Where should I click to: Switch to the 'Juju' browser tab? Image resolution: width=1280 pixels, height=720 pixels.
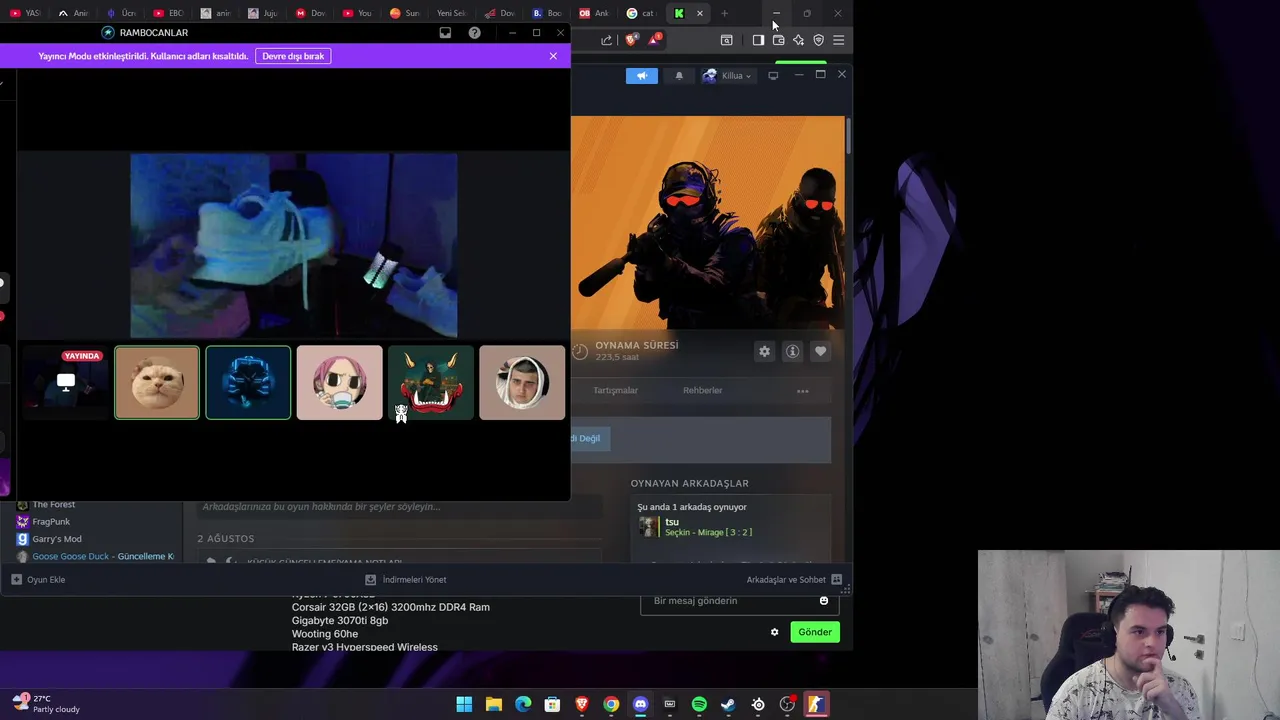pyautogui.click(x=263, y=13)
